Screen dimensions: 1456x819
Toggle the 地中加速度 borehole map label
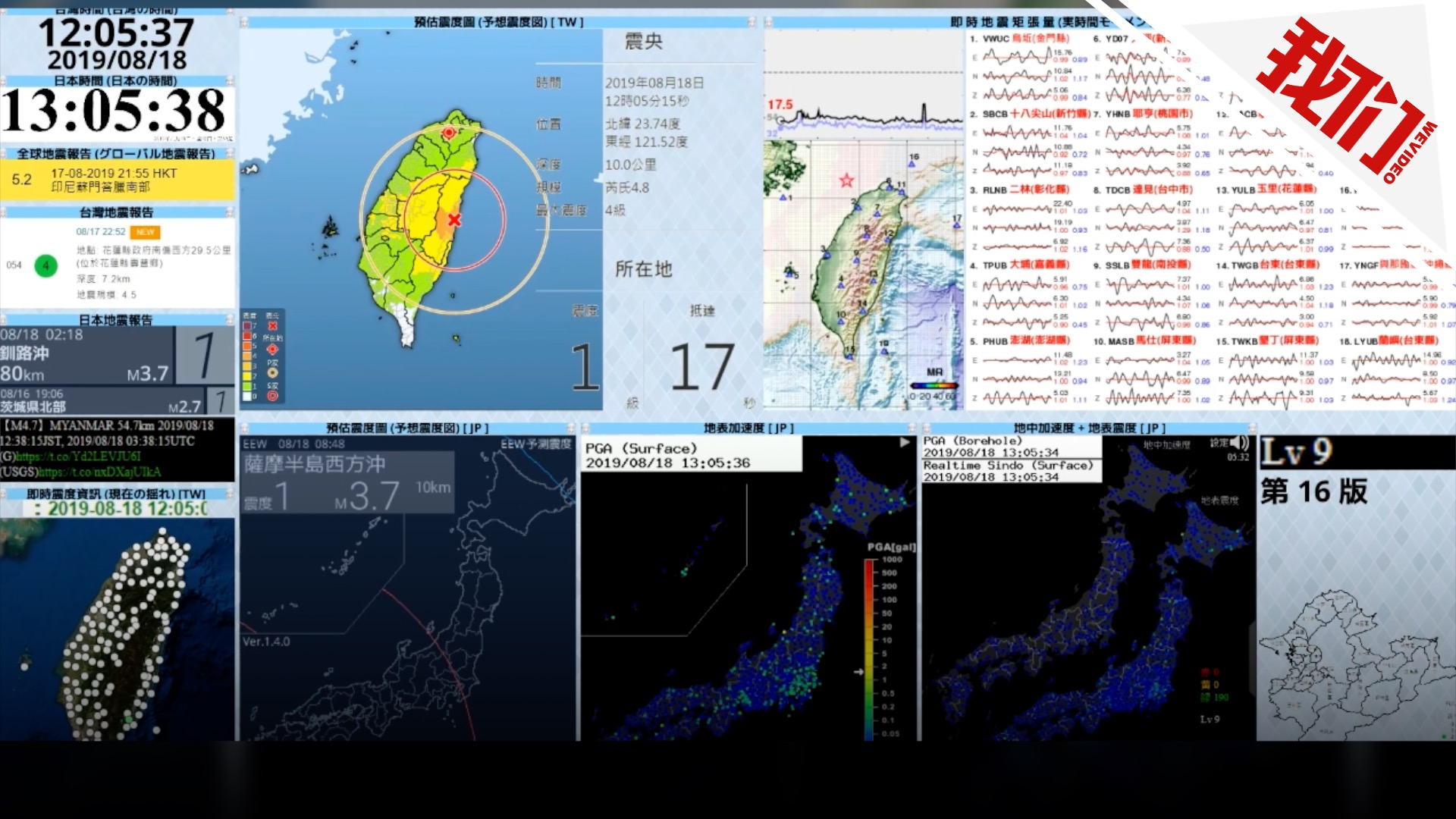click(x=1167, y=445)
